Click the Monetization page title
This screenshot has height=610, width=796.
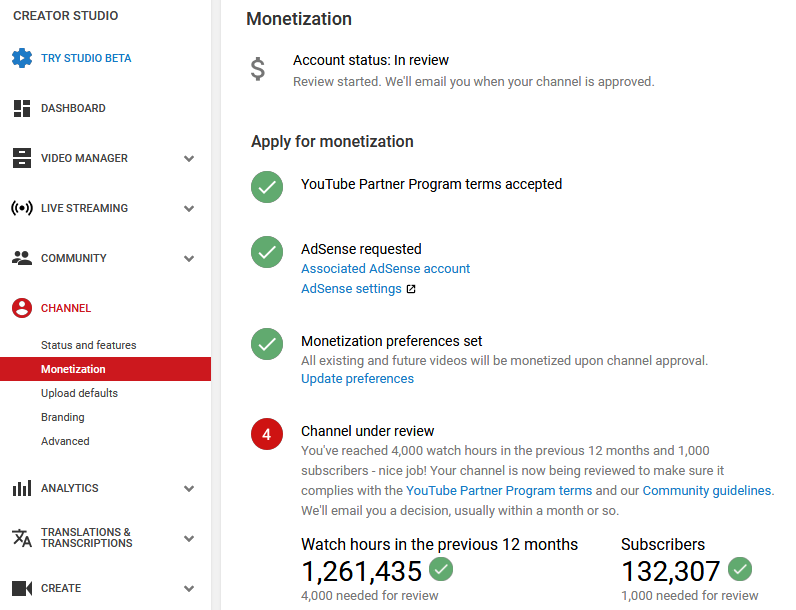299,19
